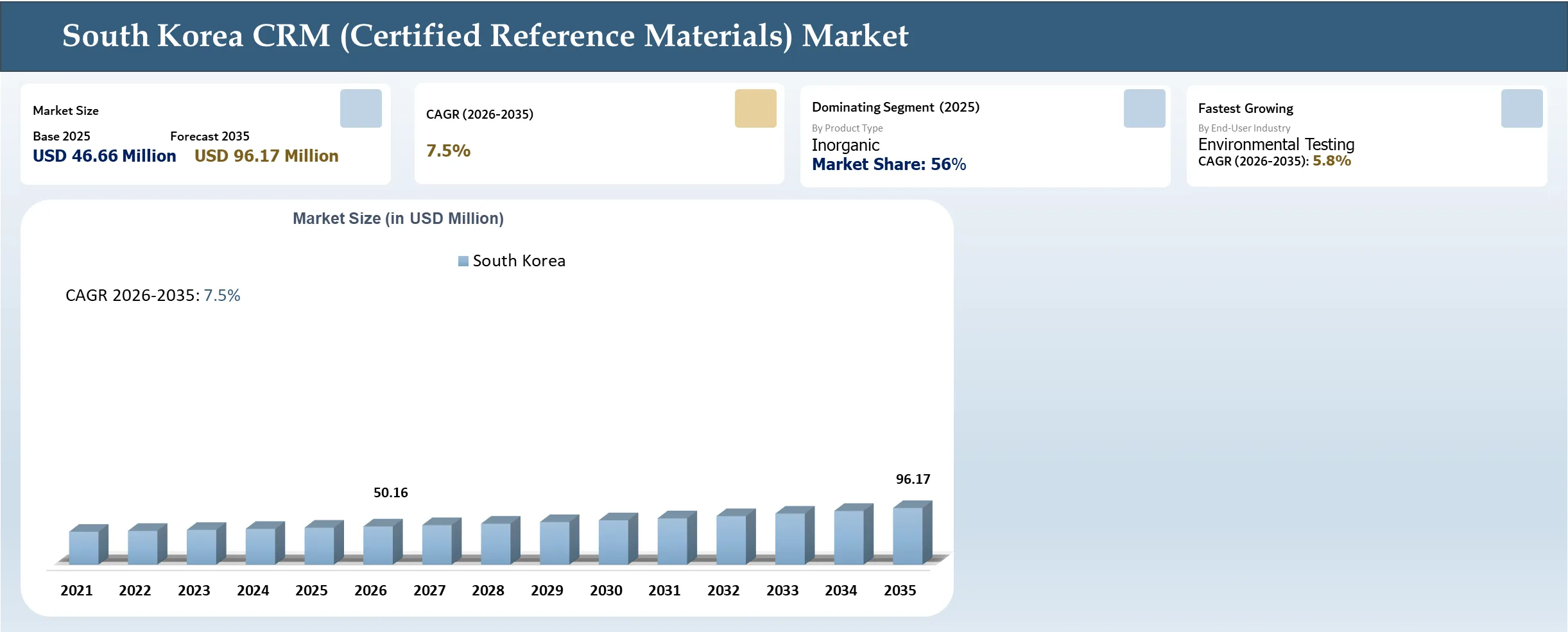This screenshot has width=1568, height=632.
Task: Click 'Environmental Testing' text
Action: 1276,144
